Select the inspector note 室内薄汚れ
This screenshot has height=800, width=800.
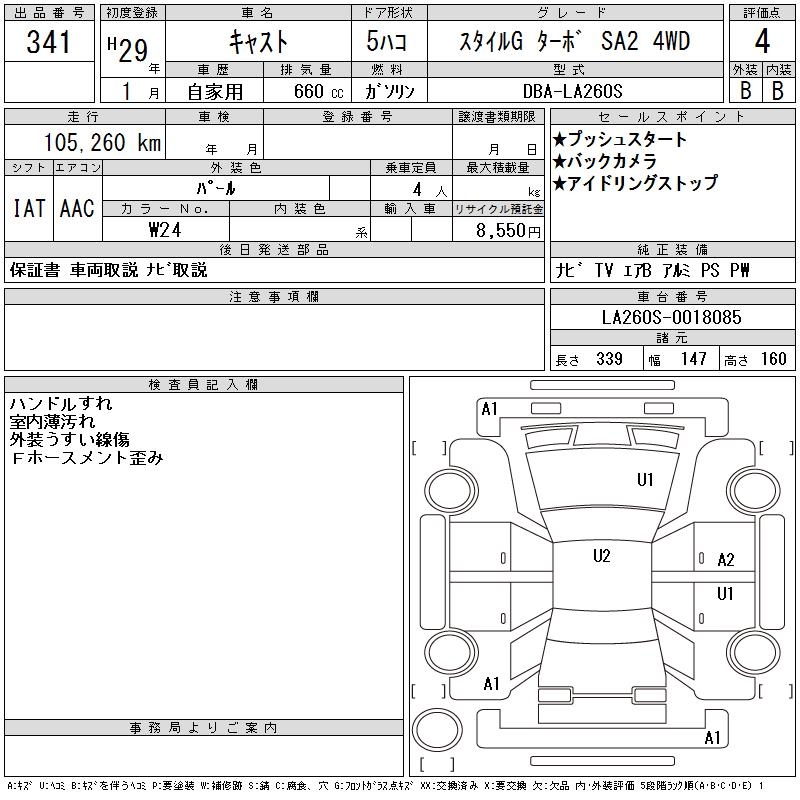(52, 421)
